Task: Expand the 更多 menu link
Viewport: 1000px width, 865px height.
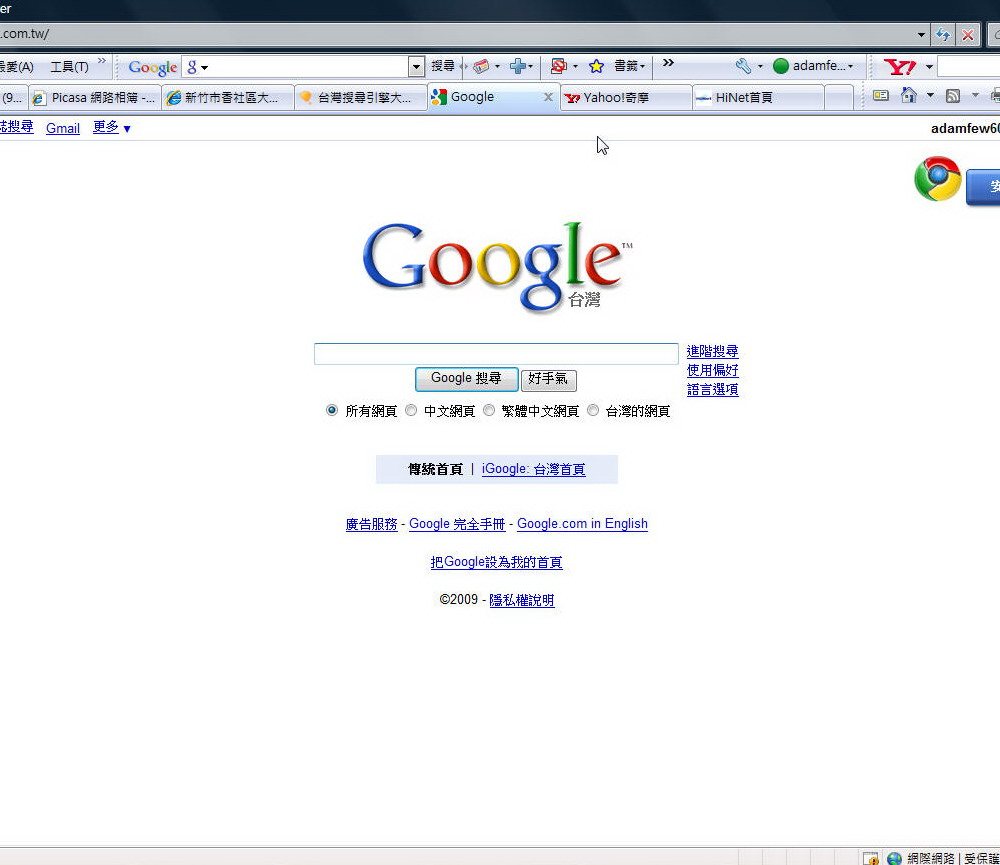Action: (x=112, y=128)
